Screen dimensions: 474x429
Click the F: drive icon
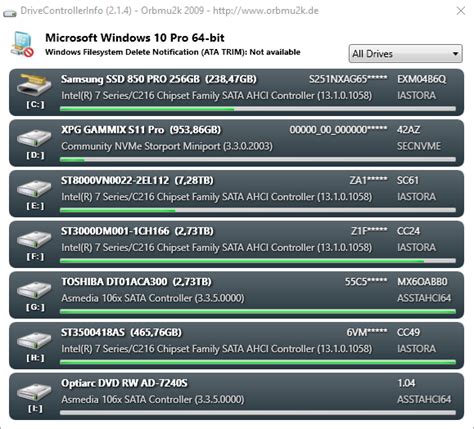[x=34, y=240]
